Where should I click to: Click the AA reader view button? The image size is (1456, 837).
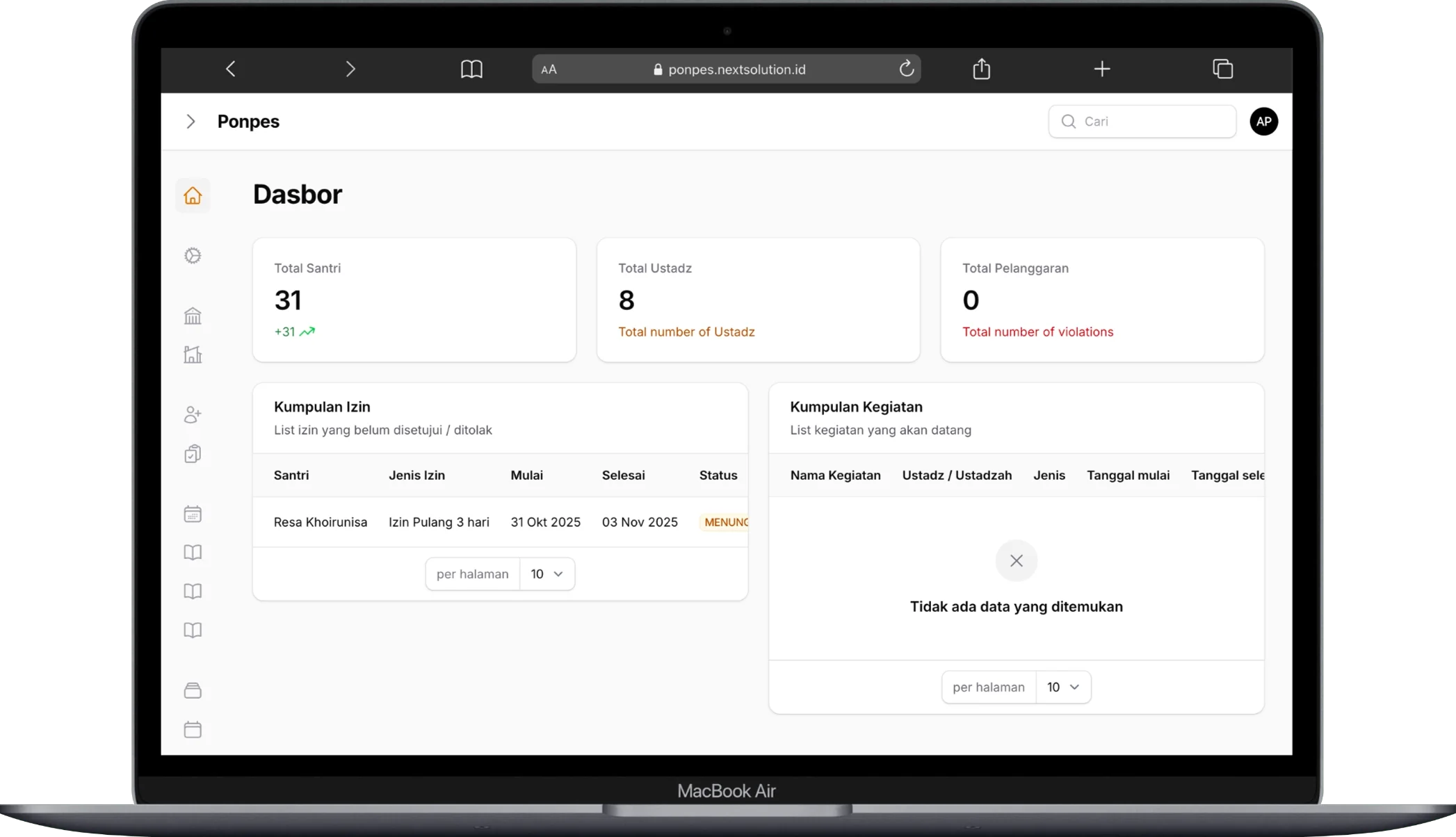(549, 70)
